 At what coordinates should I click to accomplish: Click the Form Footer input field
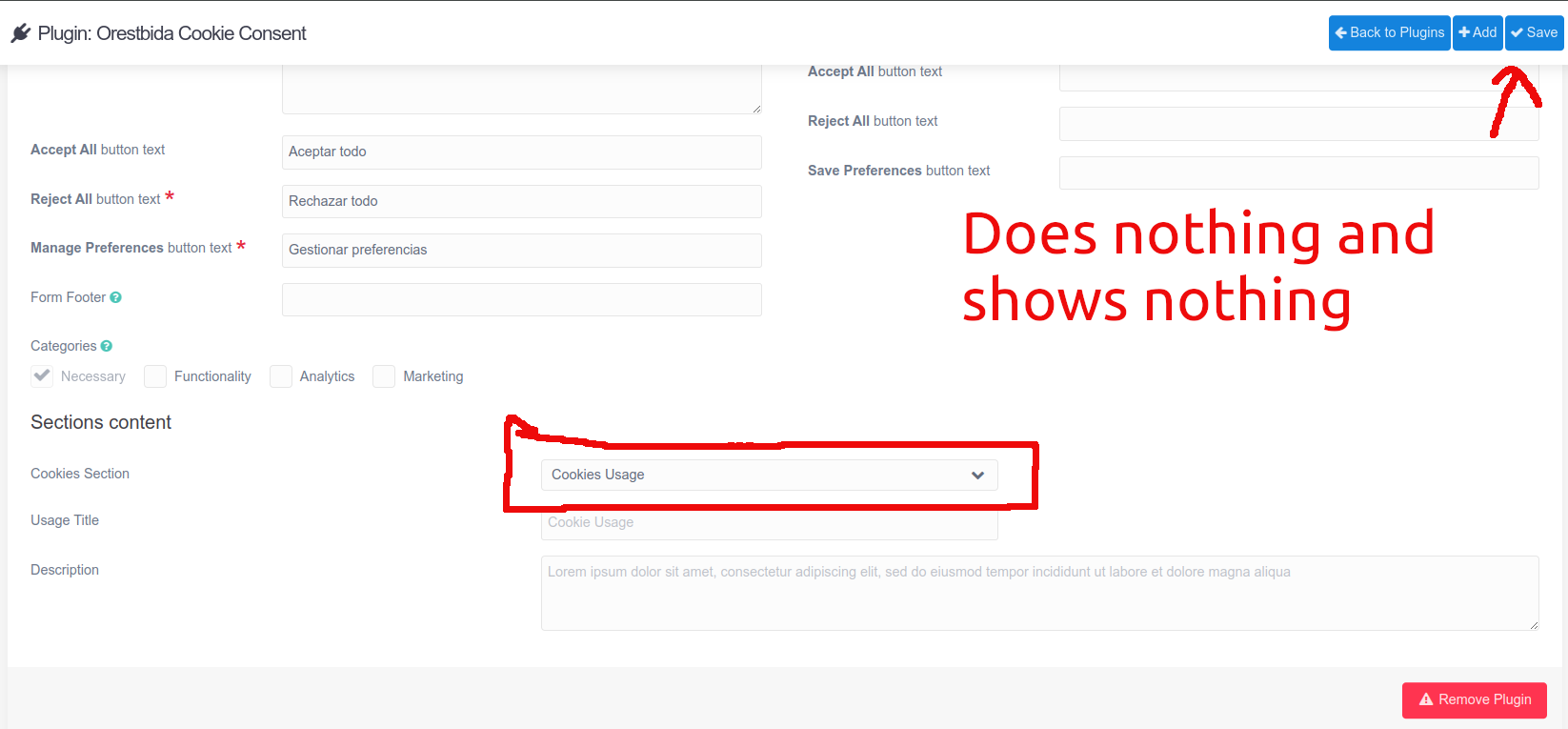(522, 299)
